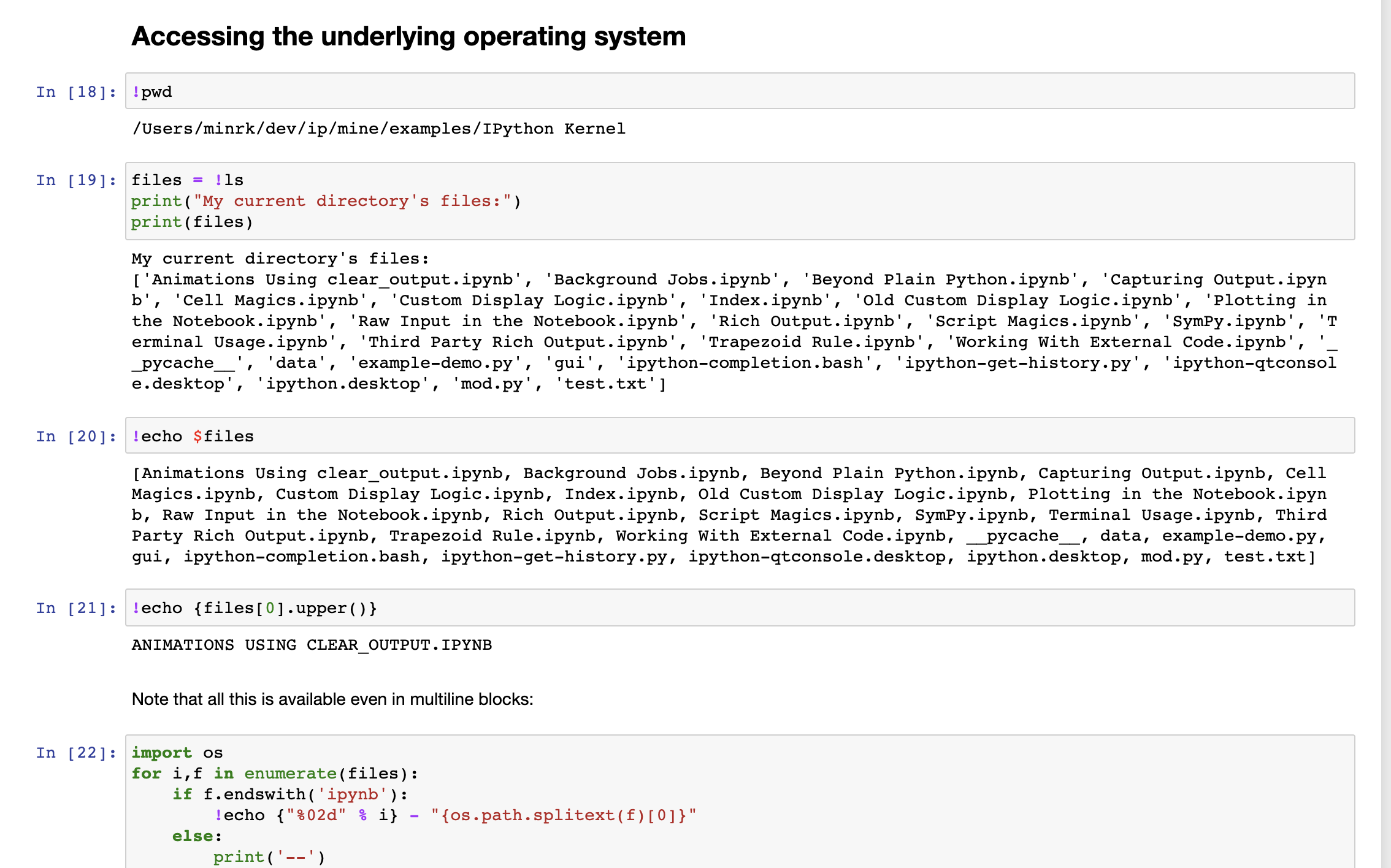Image resolution: width=1391 pixels, height=868 pixels.
Task: Click the print(files) code line
Action: (192, 222)
